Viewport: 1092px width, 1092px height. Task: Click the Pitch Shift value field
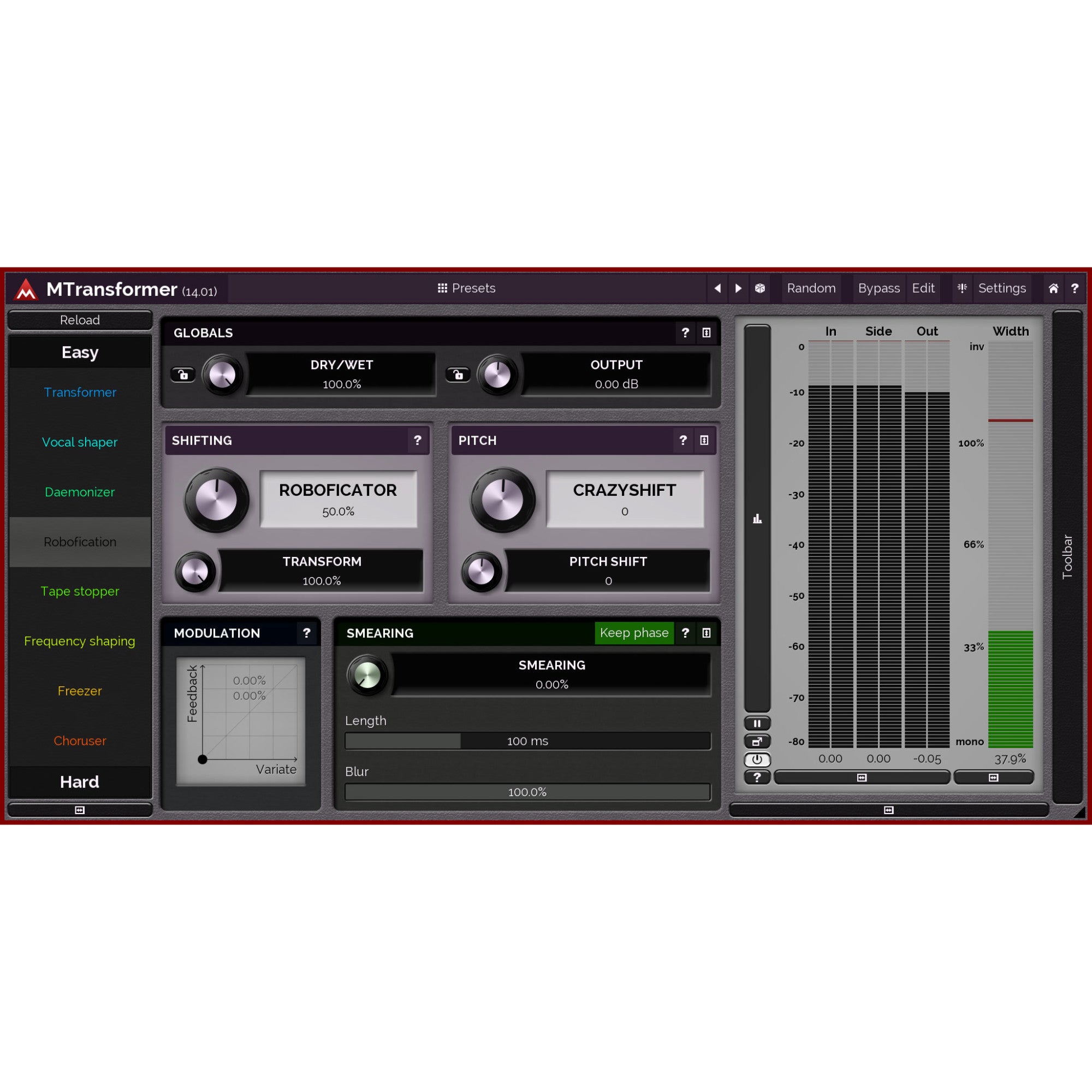[608, 571]
